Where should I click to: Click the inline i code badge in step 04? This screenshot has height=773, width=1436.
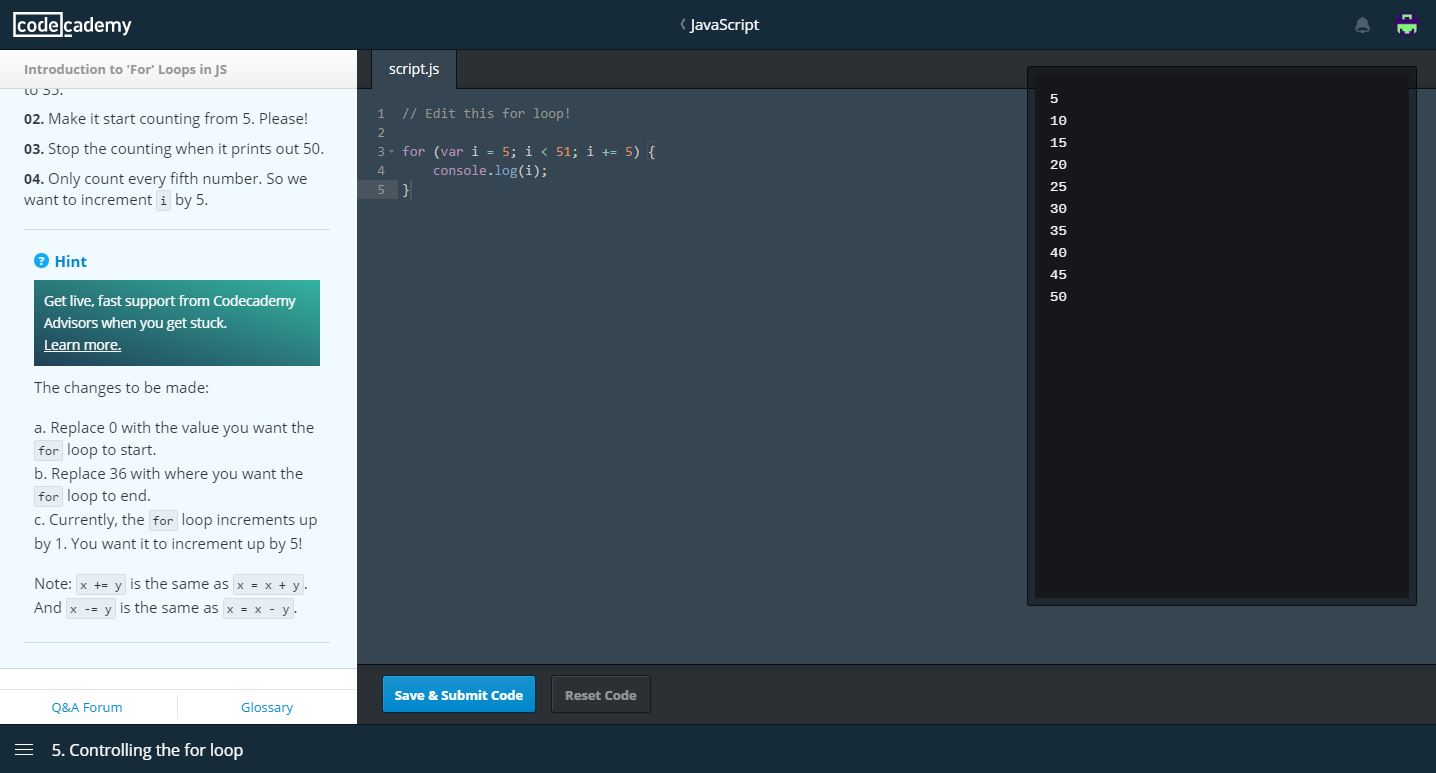163,200
